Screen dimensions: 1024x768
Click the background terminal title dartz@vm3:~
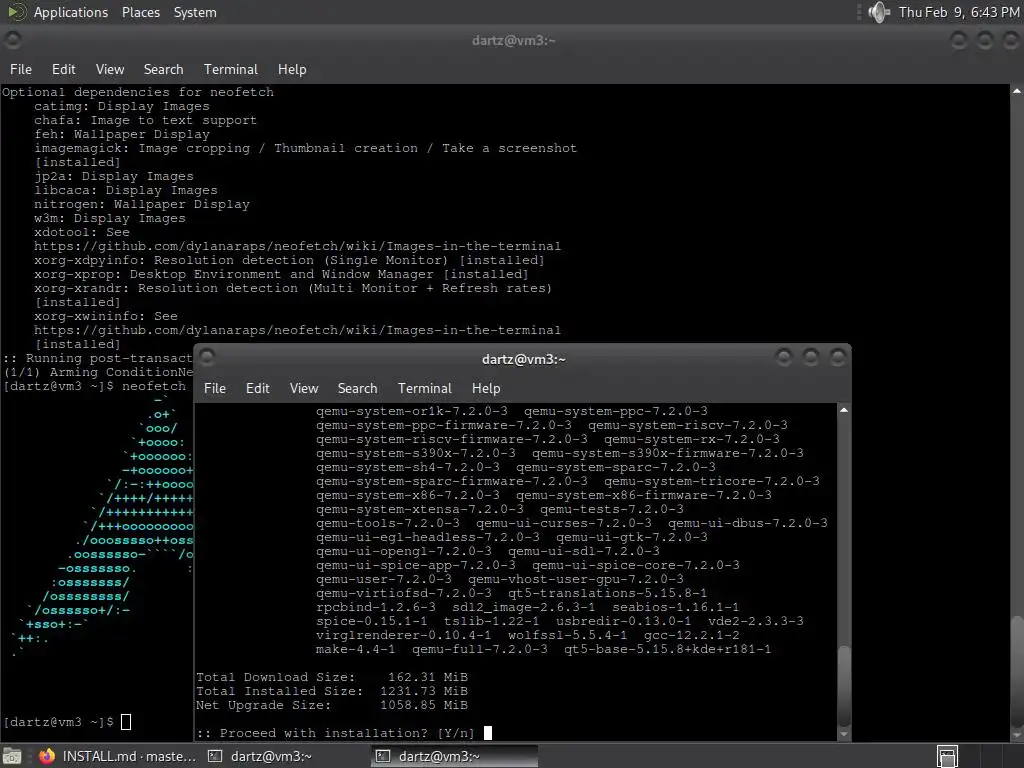tap(513, 40)
